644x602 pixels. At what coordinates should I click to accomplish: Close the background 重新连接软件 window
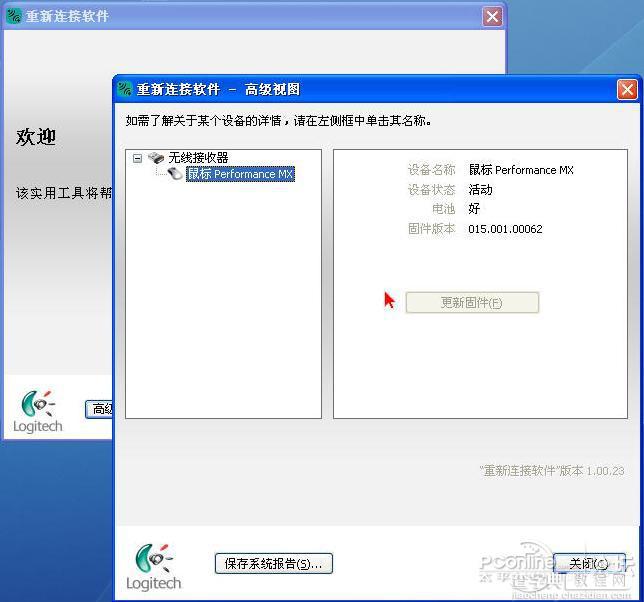click(492, 16)
